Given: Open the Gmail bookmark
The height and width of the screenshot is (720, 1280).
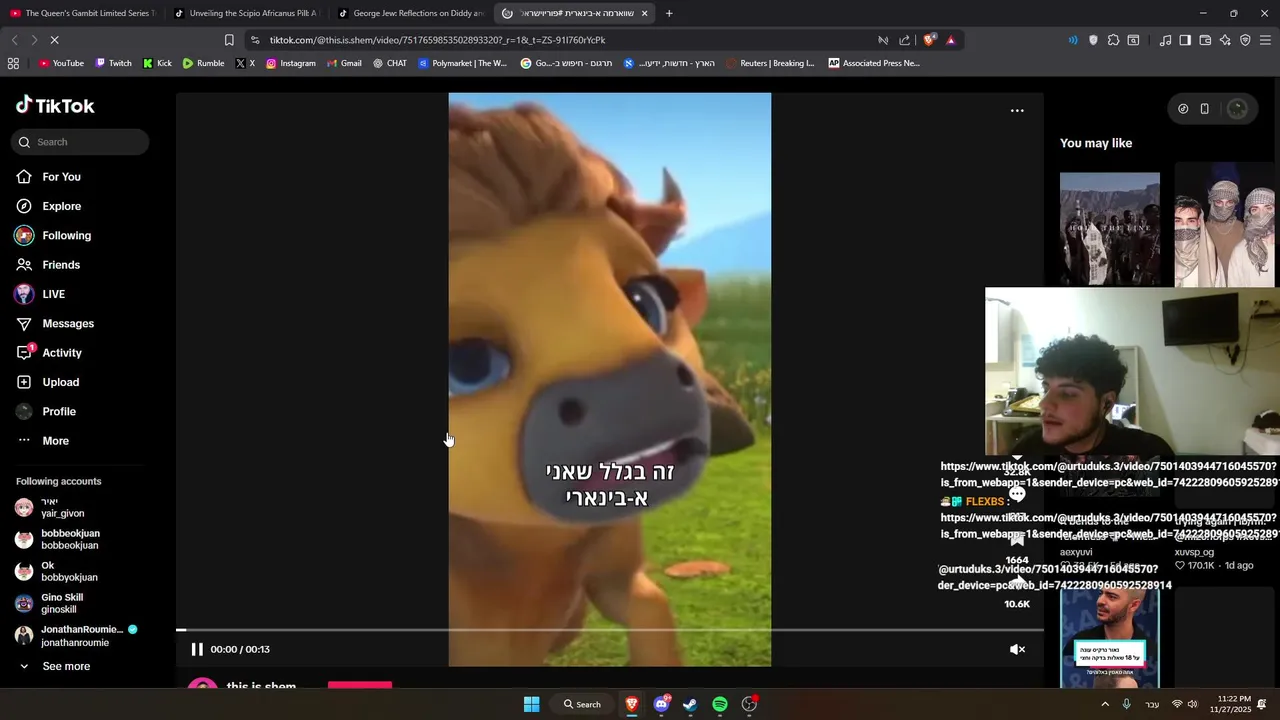Looking at the screenshot, I should pos(344,63).
